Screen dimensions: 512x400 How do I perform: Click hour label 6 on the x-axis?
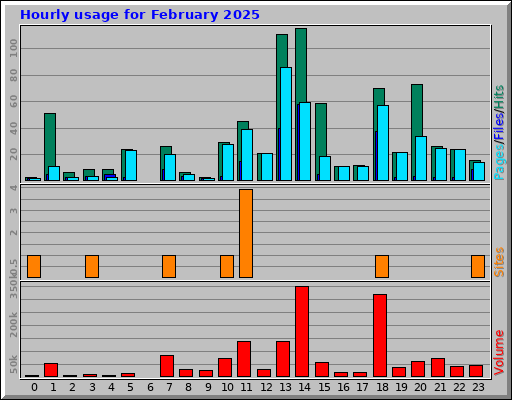click(x=150, y=387)
